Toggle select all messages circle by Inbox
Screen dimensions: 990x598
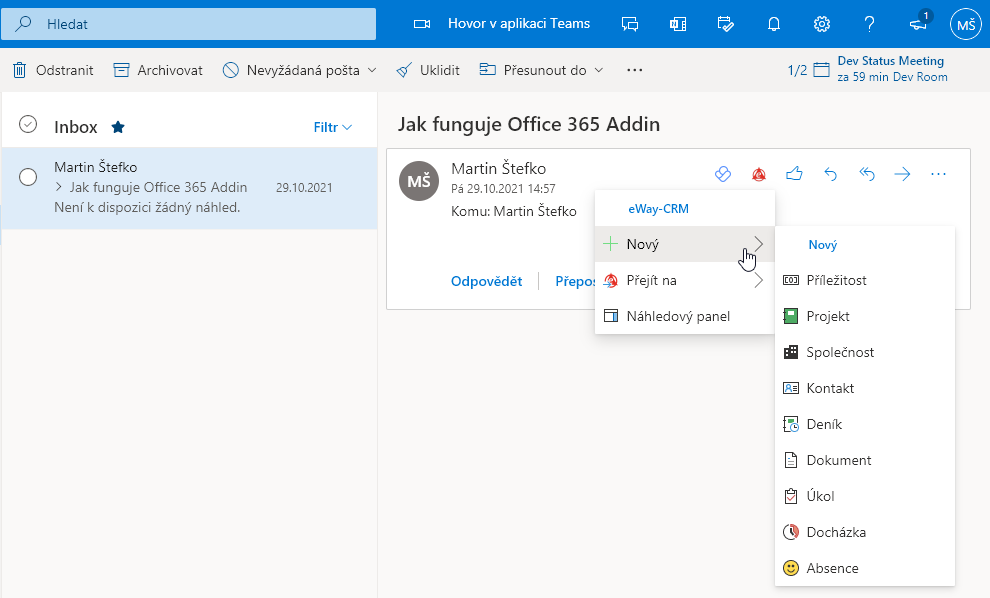28,124
